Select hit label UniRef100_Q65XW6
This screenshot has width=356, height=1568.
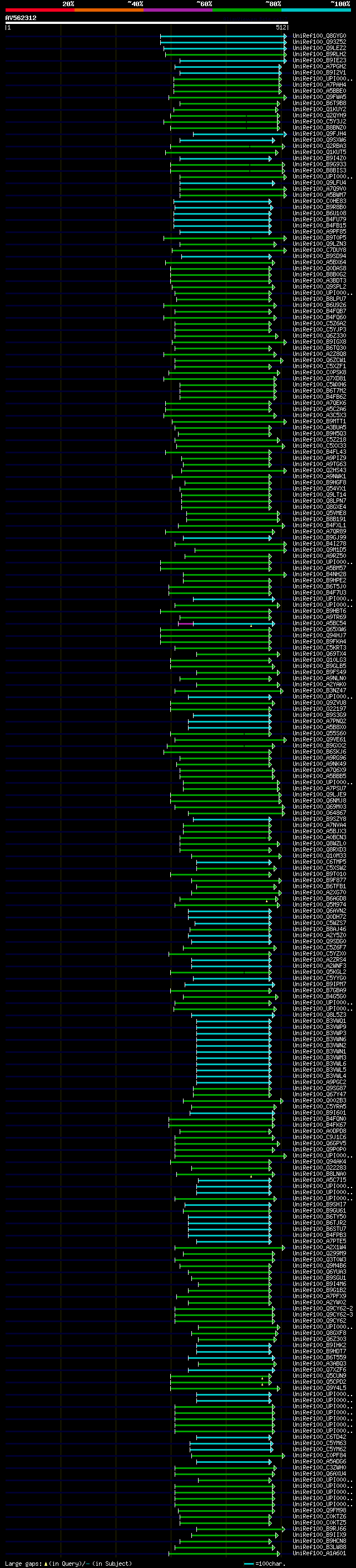pos(319,630)
